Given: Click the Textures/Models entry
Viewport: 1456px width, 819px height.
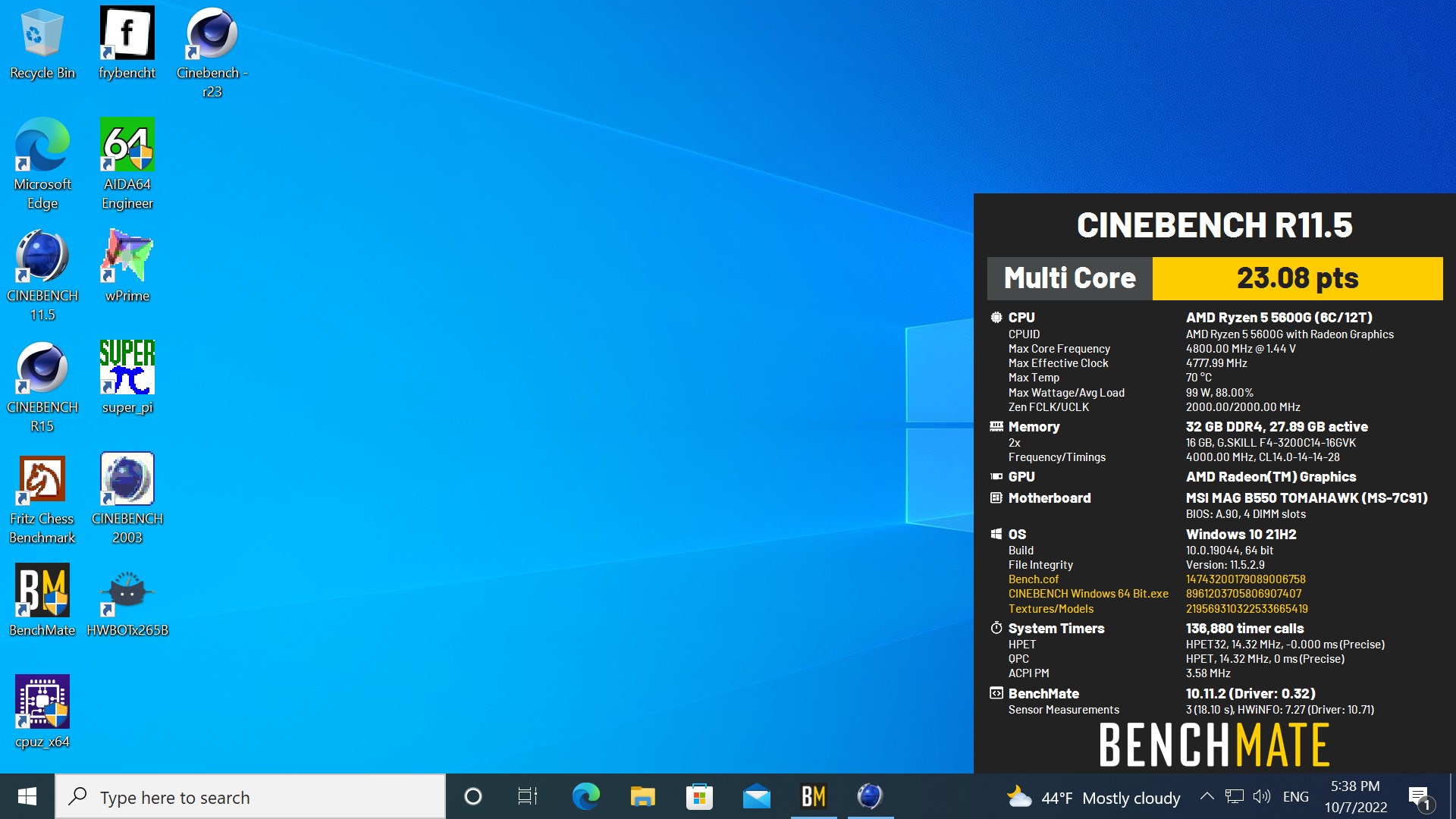Looking at the screenshot, I should tap(1051, 609).
